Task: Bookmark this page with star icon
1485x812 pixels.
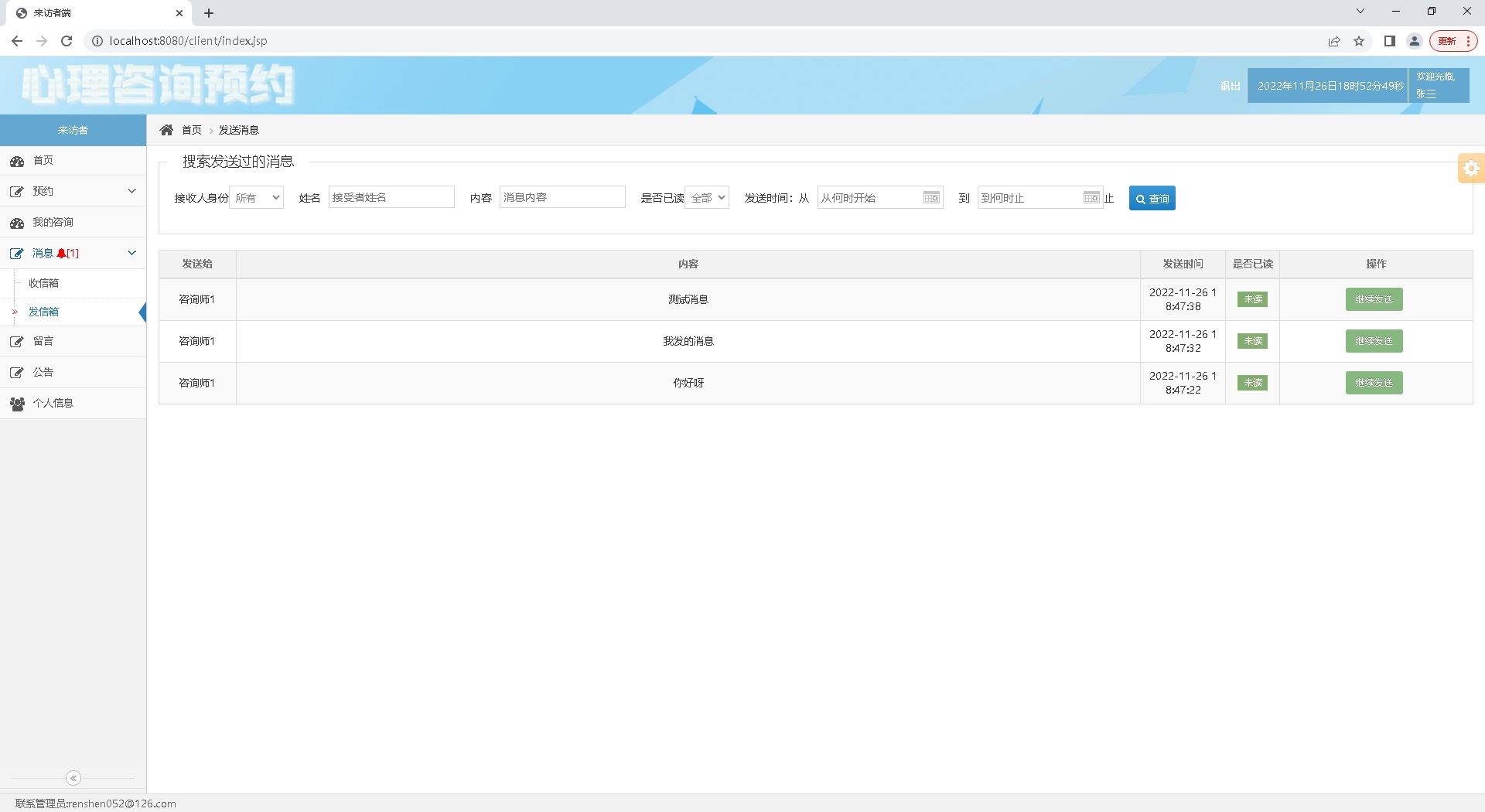Action: [x=1359, y=41]
